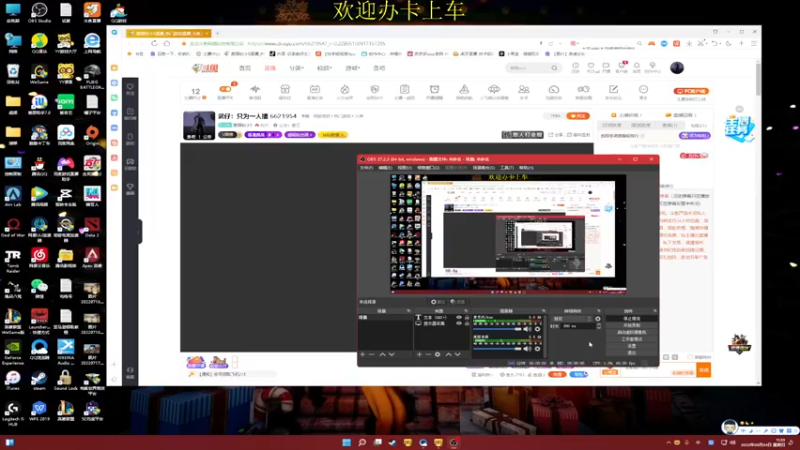Remove selected scene in OBS scenes panel
800x450 pixels.
click(x=372, y=354)
